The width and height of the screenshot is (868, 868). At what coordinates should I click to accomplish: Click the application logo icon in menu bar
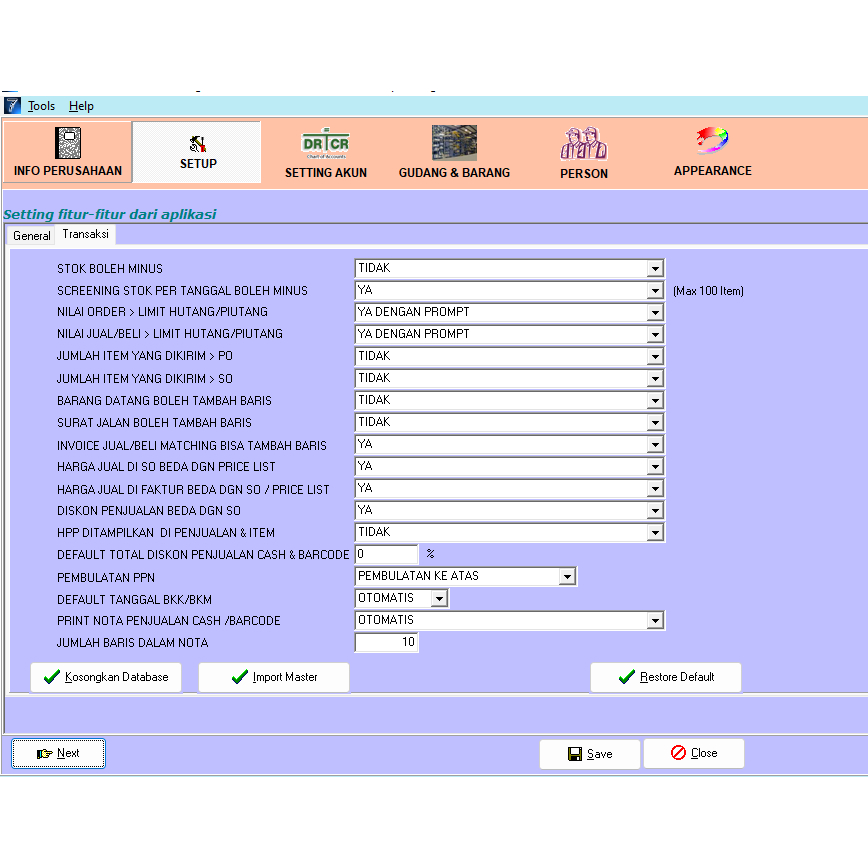coord(12,105)
